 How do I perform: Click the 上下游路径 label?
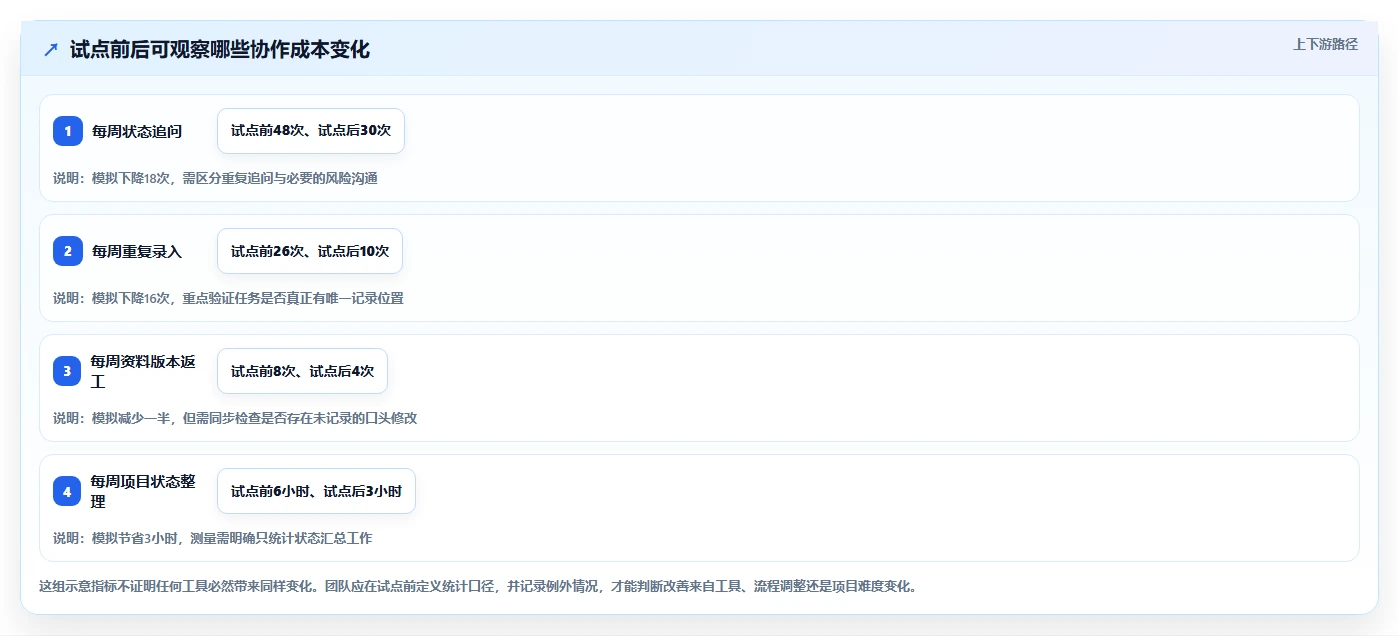point(1325,44)
